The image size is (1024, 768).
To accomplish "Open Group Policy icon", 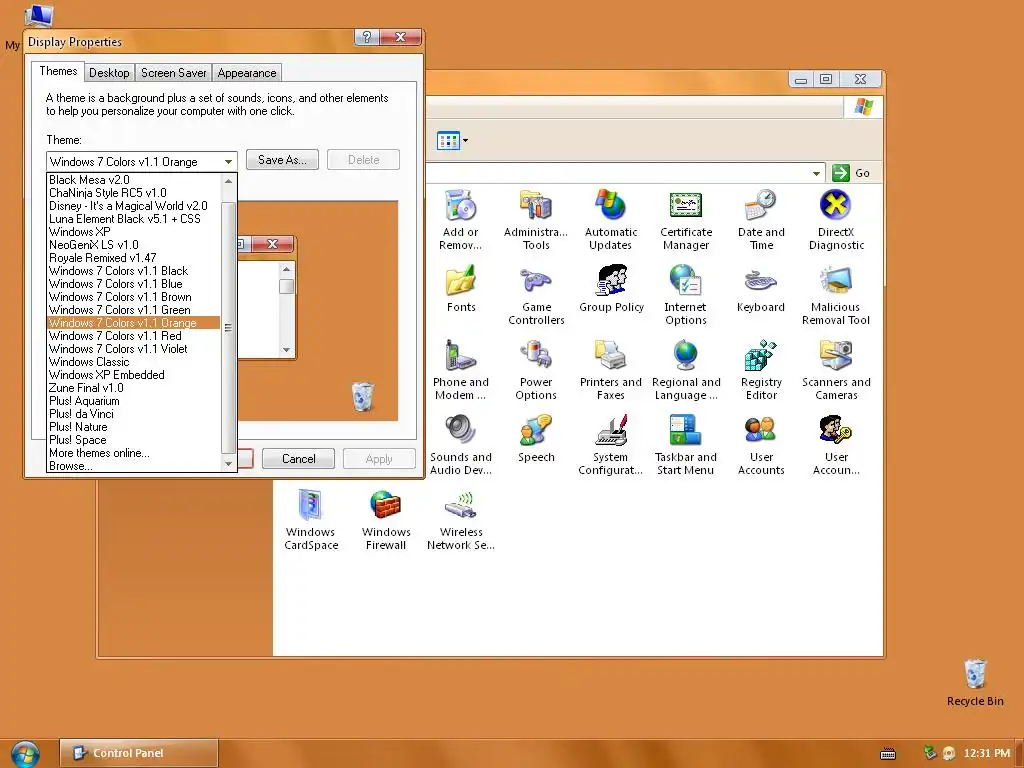I will pyautogui.click(x=611, y=289).
